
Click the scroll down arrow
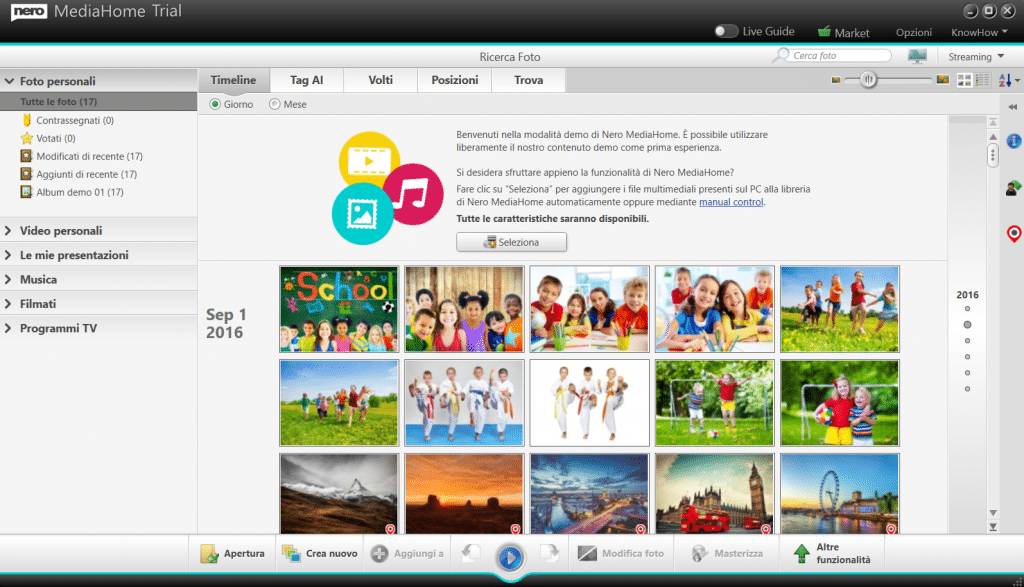click(993, 513)
